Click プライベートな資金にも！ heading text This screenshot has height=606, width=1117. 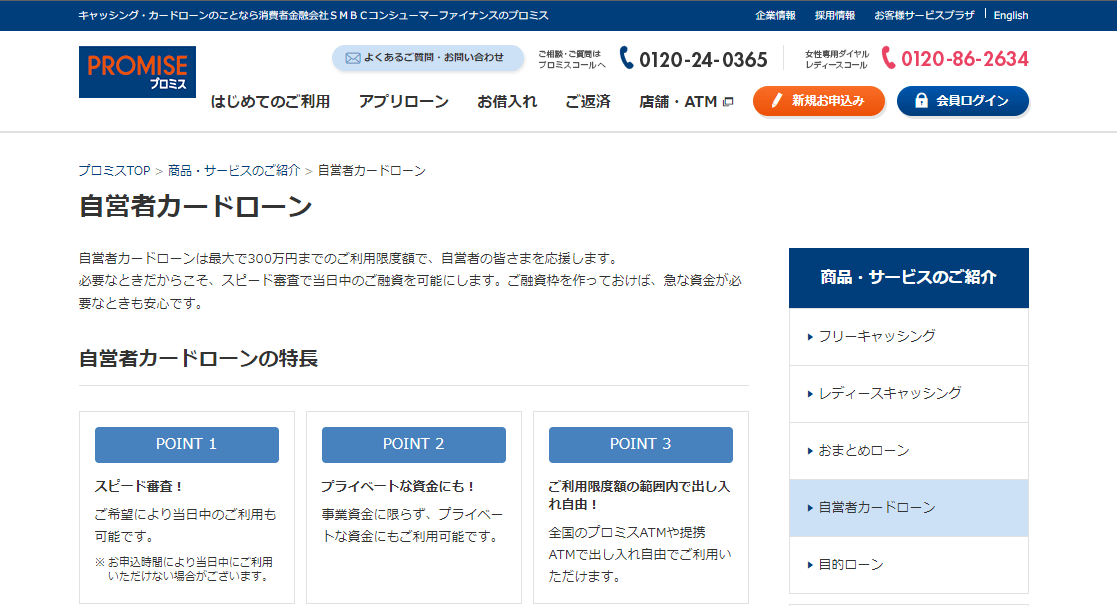click(x=398, y=486)
